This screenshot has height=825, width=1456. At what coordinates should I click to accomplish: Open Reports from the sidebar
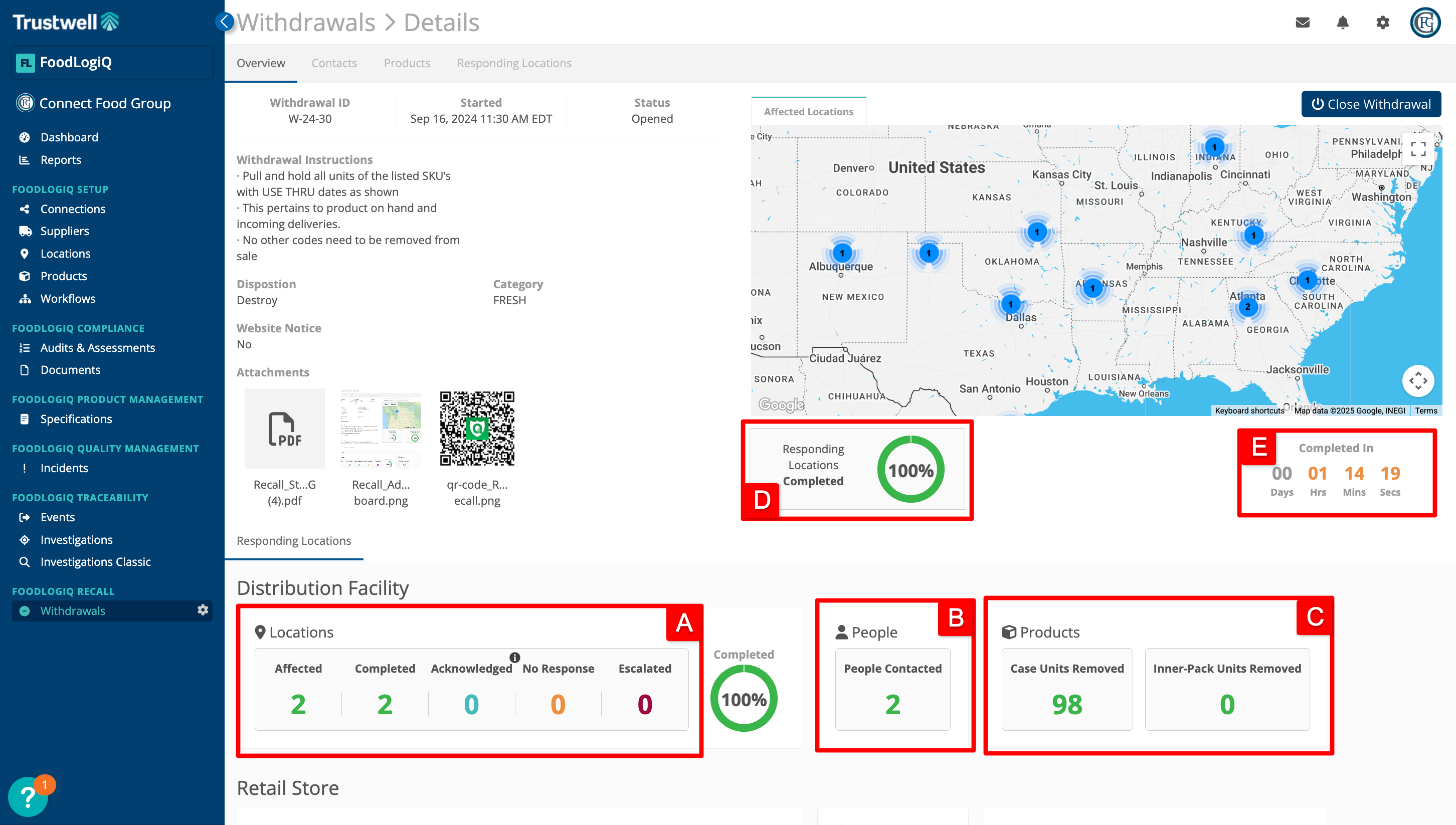coord(61,160)
